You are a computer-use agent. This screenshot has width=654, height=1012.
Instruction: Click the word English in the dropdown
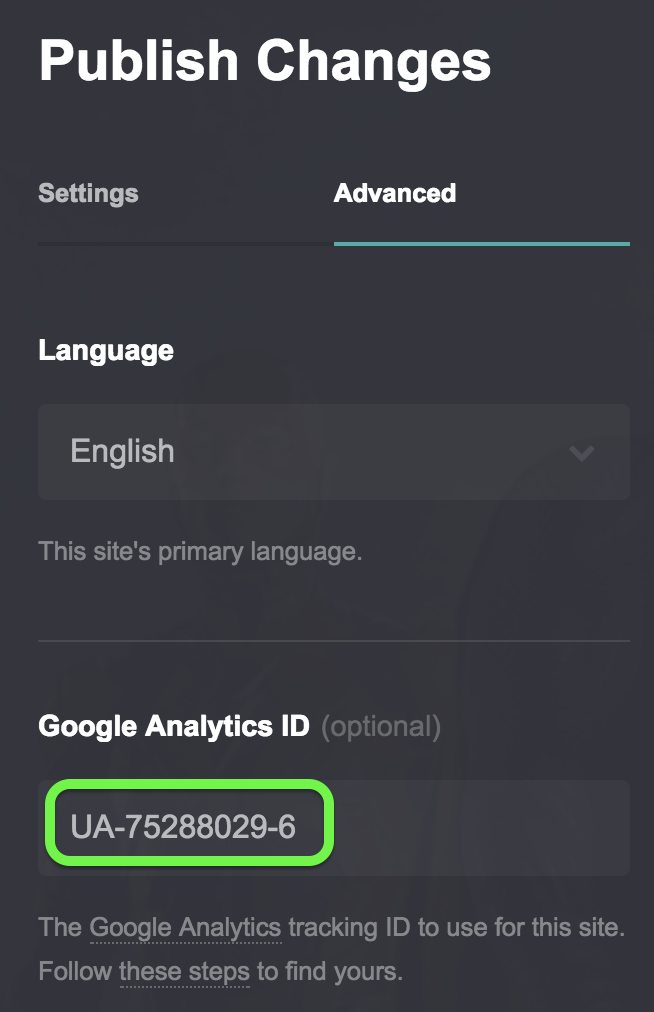(122, 452)
